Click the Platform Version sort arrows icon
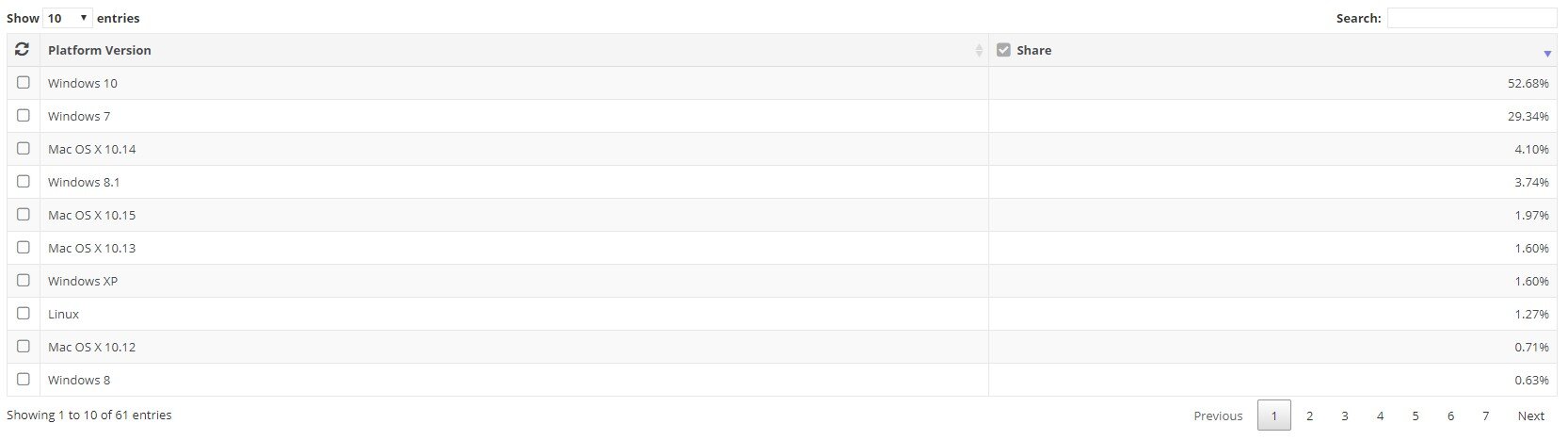The image size is (1568, 440). (979, 51)
